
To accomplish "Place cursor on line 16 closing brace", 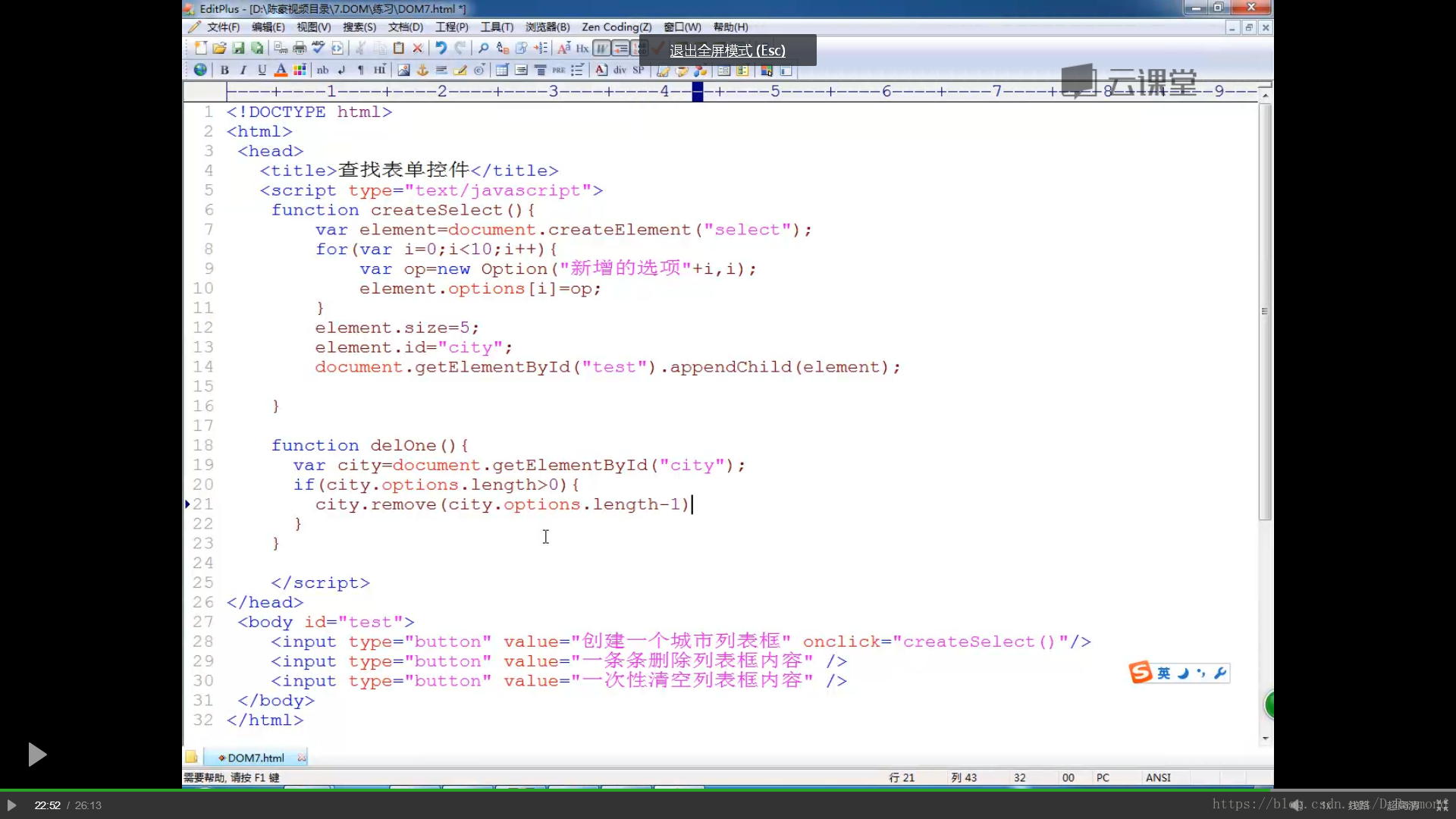I will (276, 406).
